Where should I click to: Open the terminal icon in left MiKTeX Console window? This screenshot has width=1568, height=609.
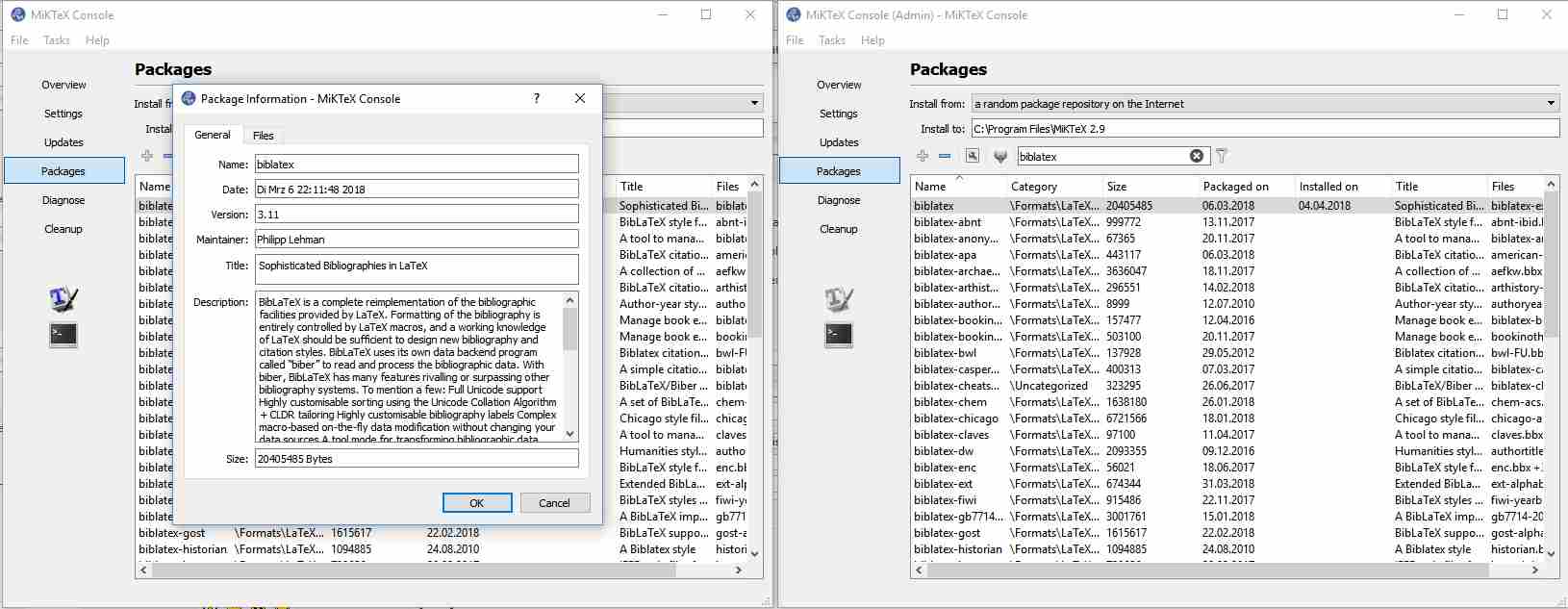63,335
